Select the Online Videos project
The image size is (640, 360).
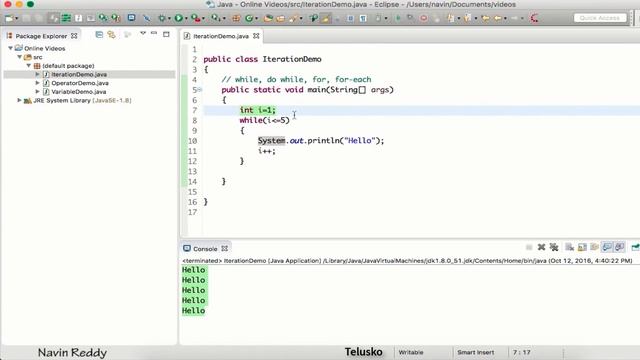(x=44, y=48)
